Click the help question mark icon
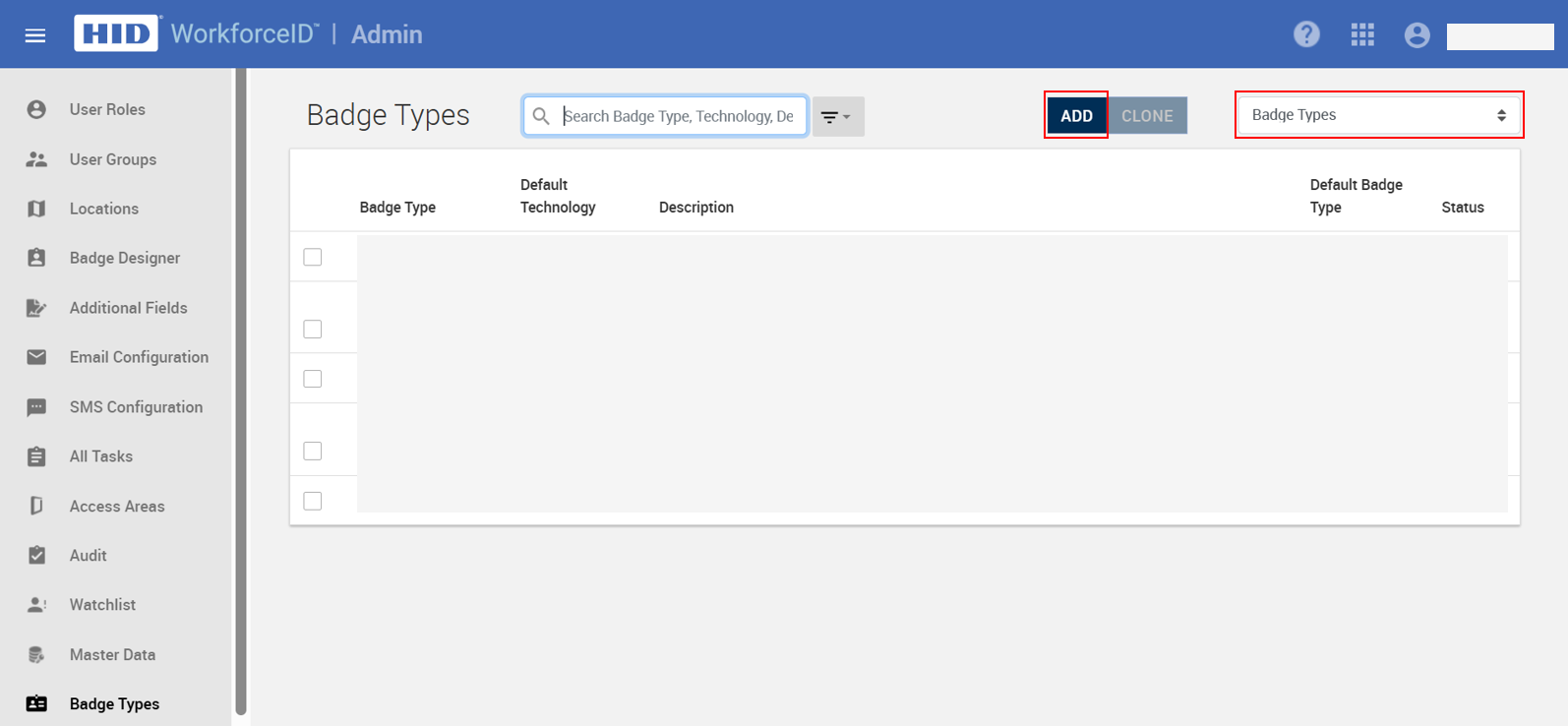The height and width of the screenshot is (726, 1568). pos(1306,34)
